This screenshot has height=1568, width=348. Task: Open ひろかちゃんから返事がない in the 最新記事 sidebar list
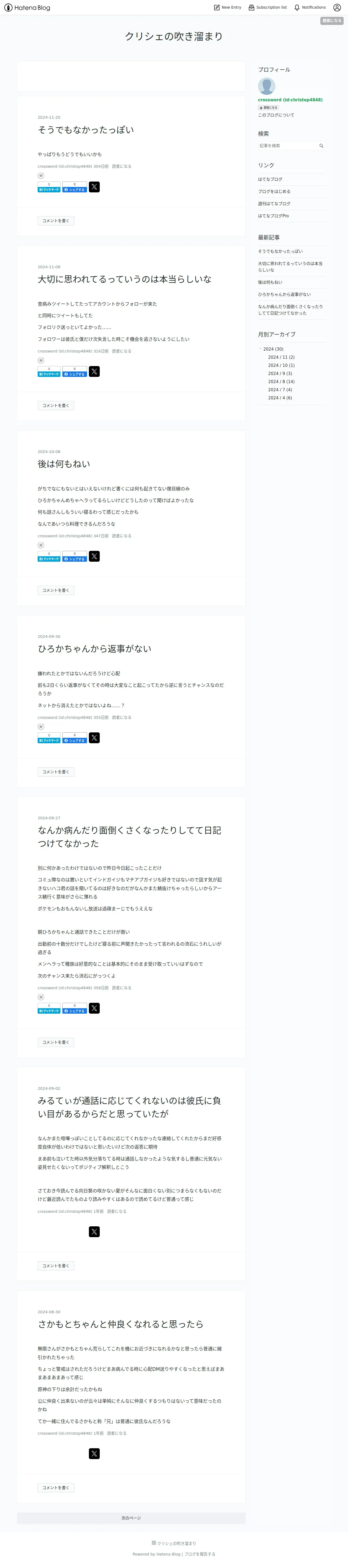284,294
